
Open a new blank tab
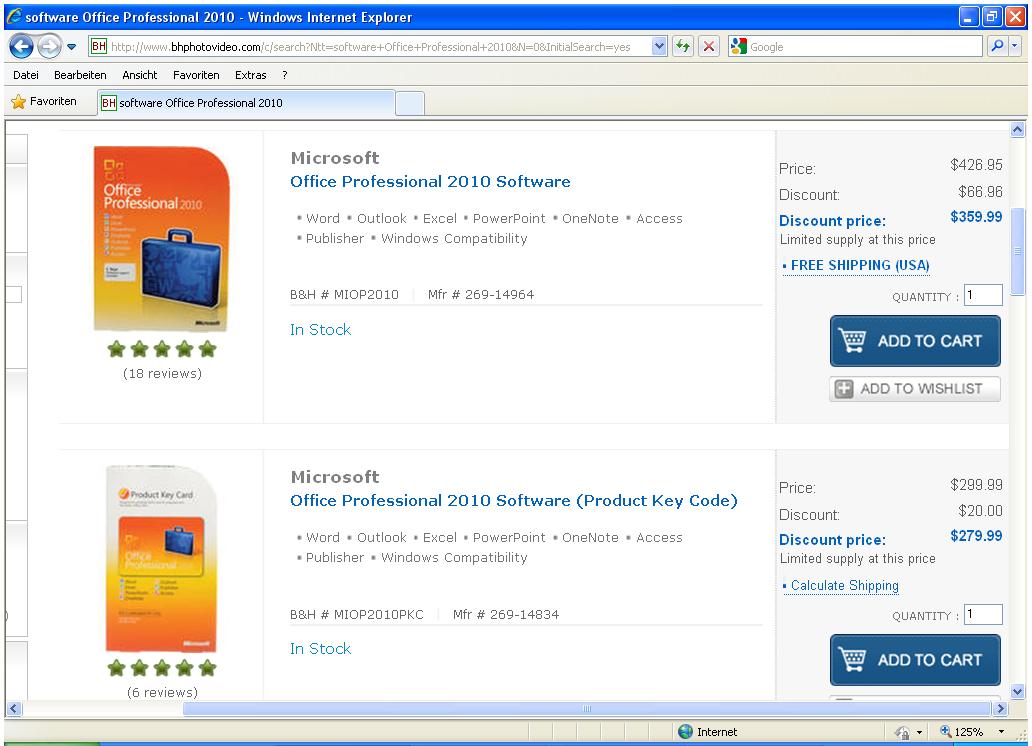click(409, 104)
